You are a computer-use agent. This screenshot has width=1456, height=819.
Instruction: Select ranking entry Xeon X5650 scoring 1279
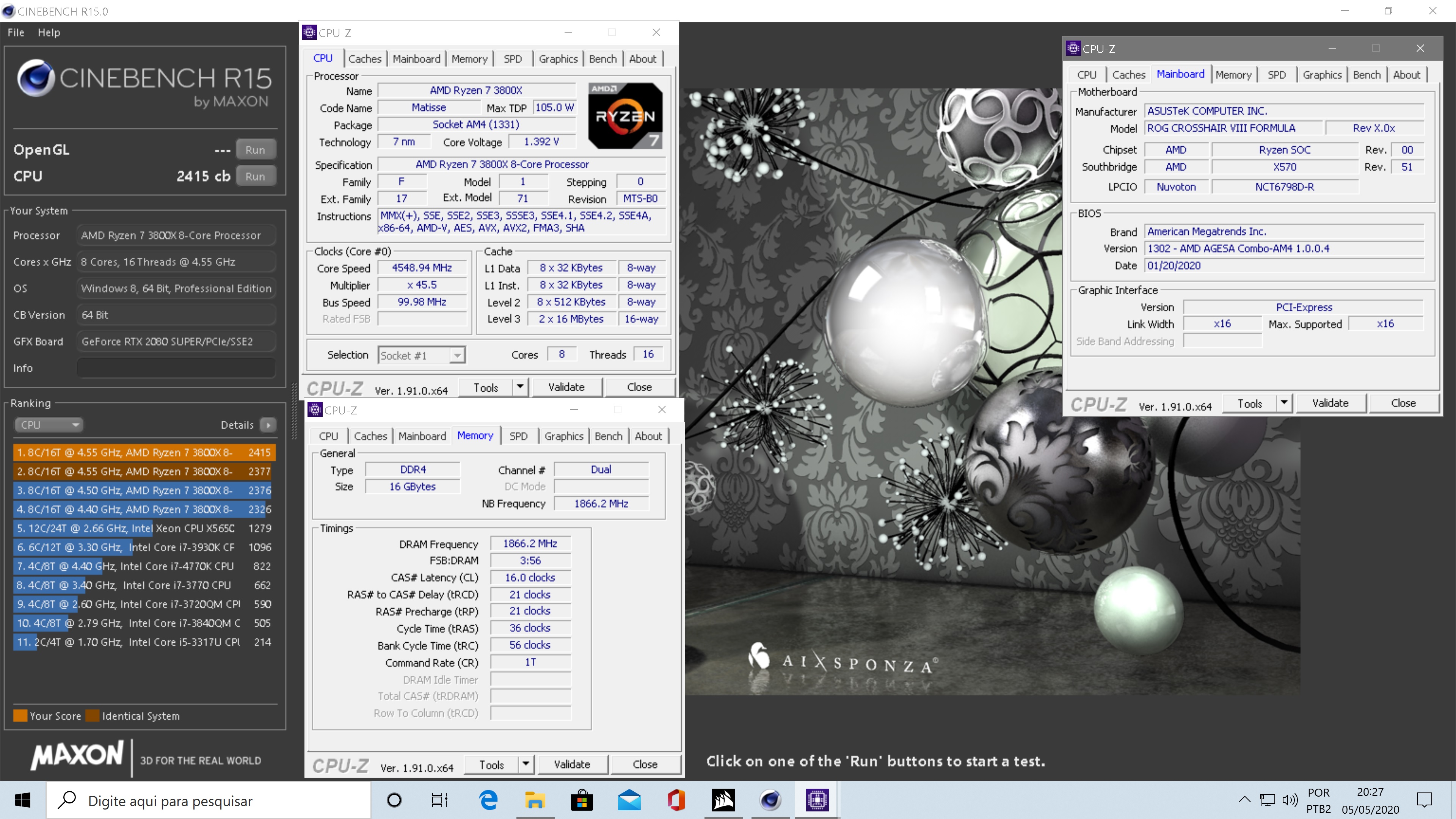click(x=144, y=528)
